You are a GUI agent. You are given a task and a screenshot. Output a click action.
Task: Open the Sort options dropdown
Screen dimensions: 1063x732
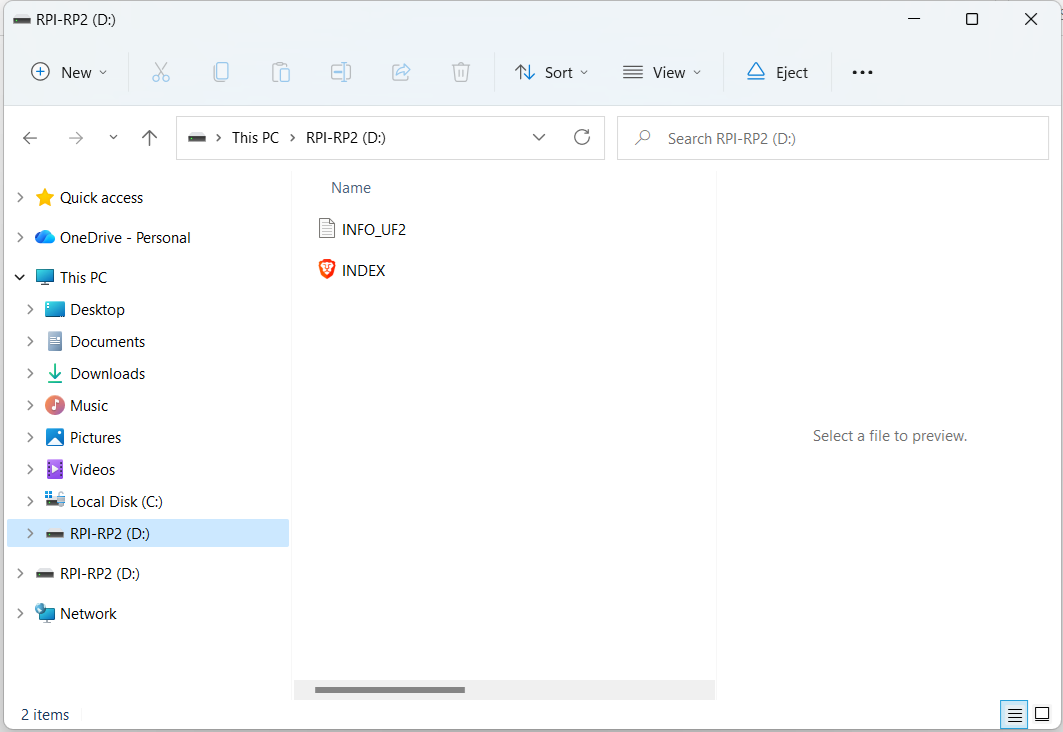551,72
